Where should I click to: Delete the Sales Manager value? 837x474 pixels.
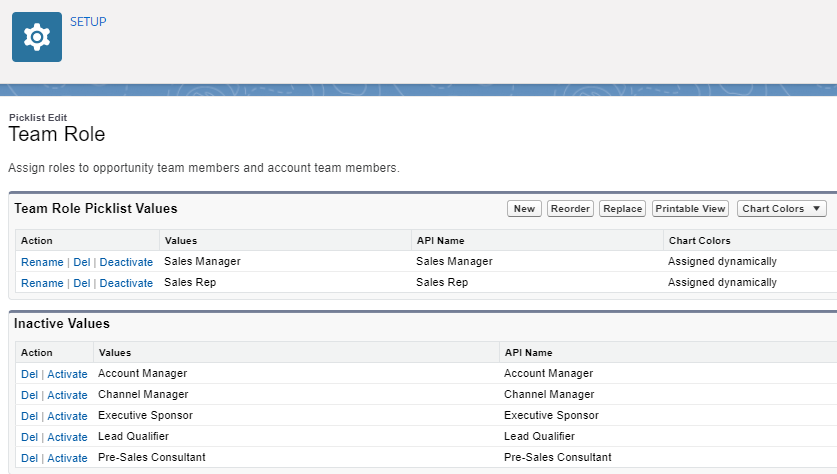click(82, 262)
